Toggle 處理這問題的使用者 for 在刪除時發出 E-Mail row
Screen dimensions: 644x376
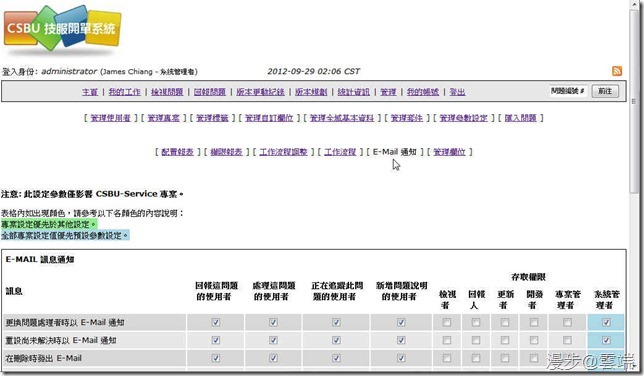click(273, 358)
